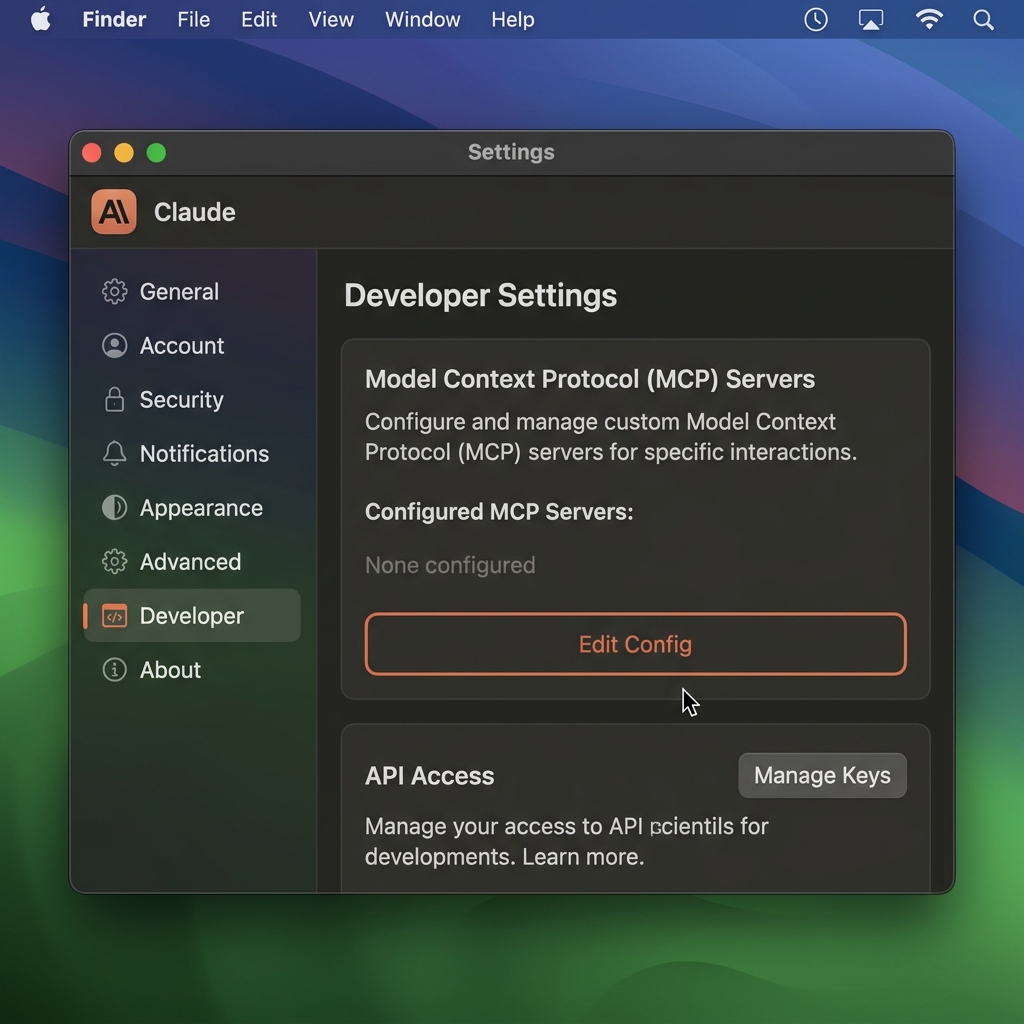Select General in the sidebar
This screenshot has height=1024, width=1024.
[192, 291]
